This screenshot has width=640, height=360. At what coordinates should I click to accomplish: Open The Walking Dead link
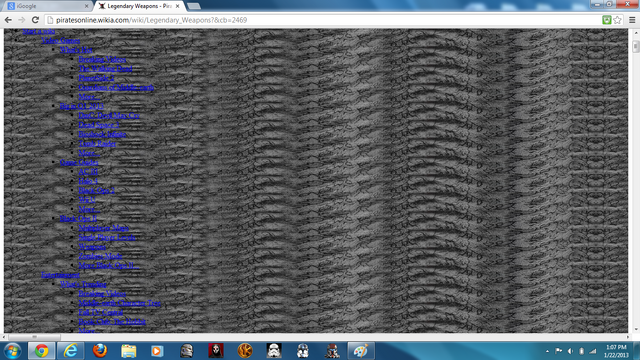click(x=105, y=69)
